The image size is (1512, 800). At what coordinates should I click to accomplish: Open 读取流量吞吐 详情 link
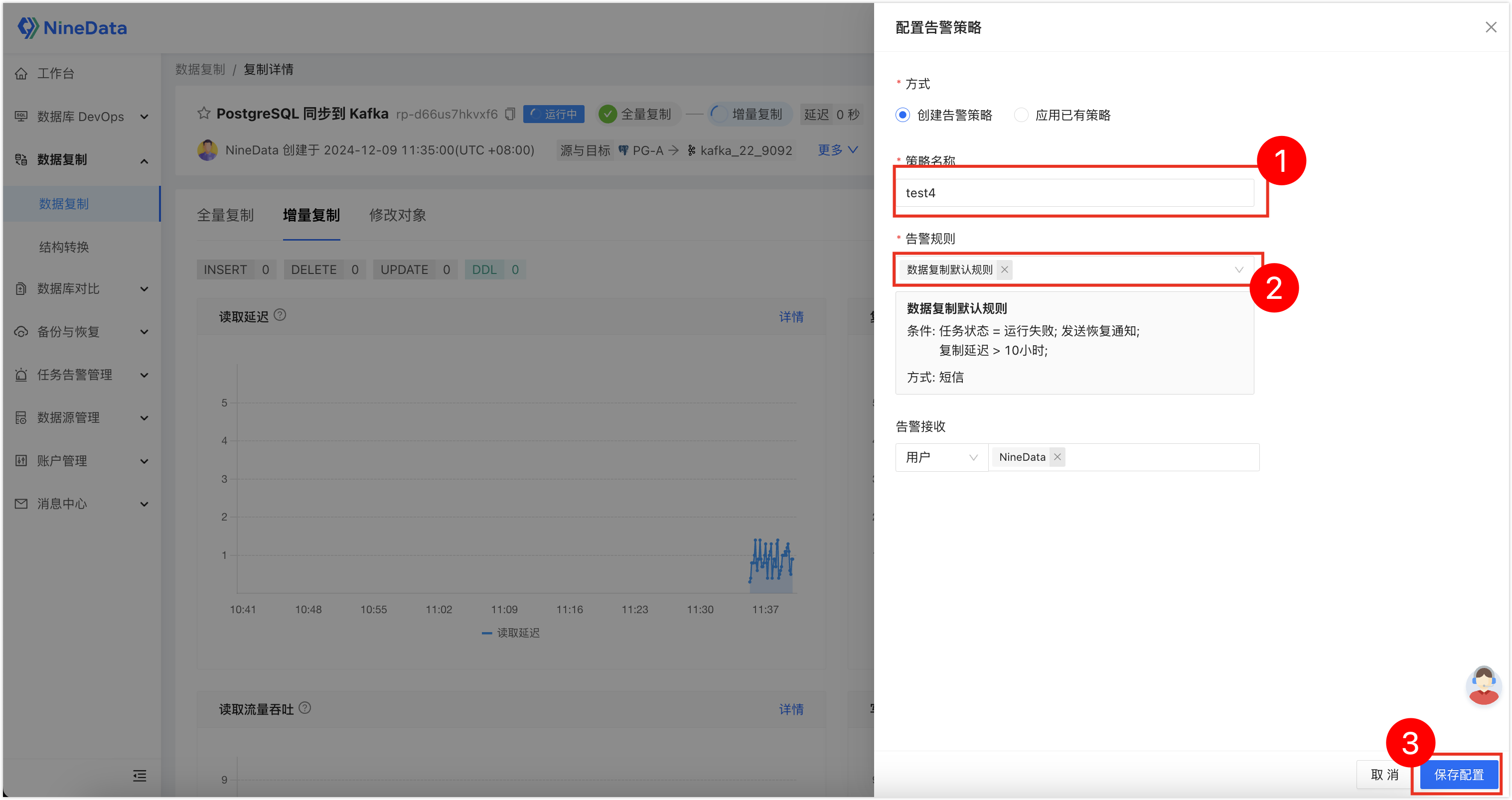pyautogui.click(x=791, y=709)
